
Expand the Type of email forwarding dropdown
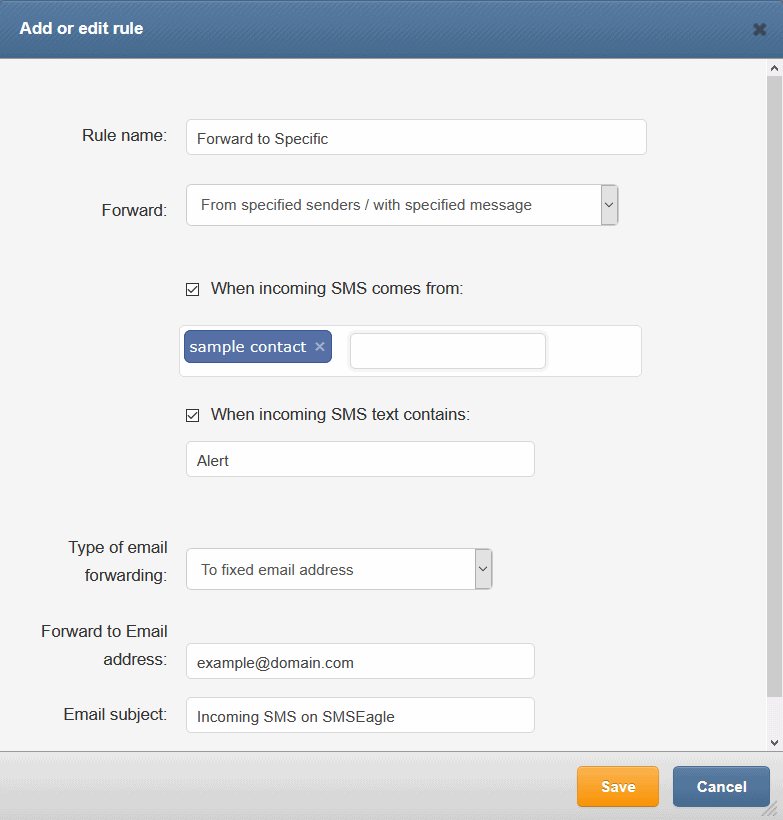pos(483,569)
